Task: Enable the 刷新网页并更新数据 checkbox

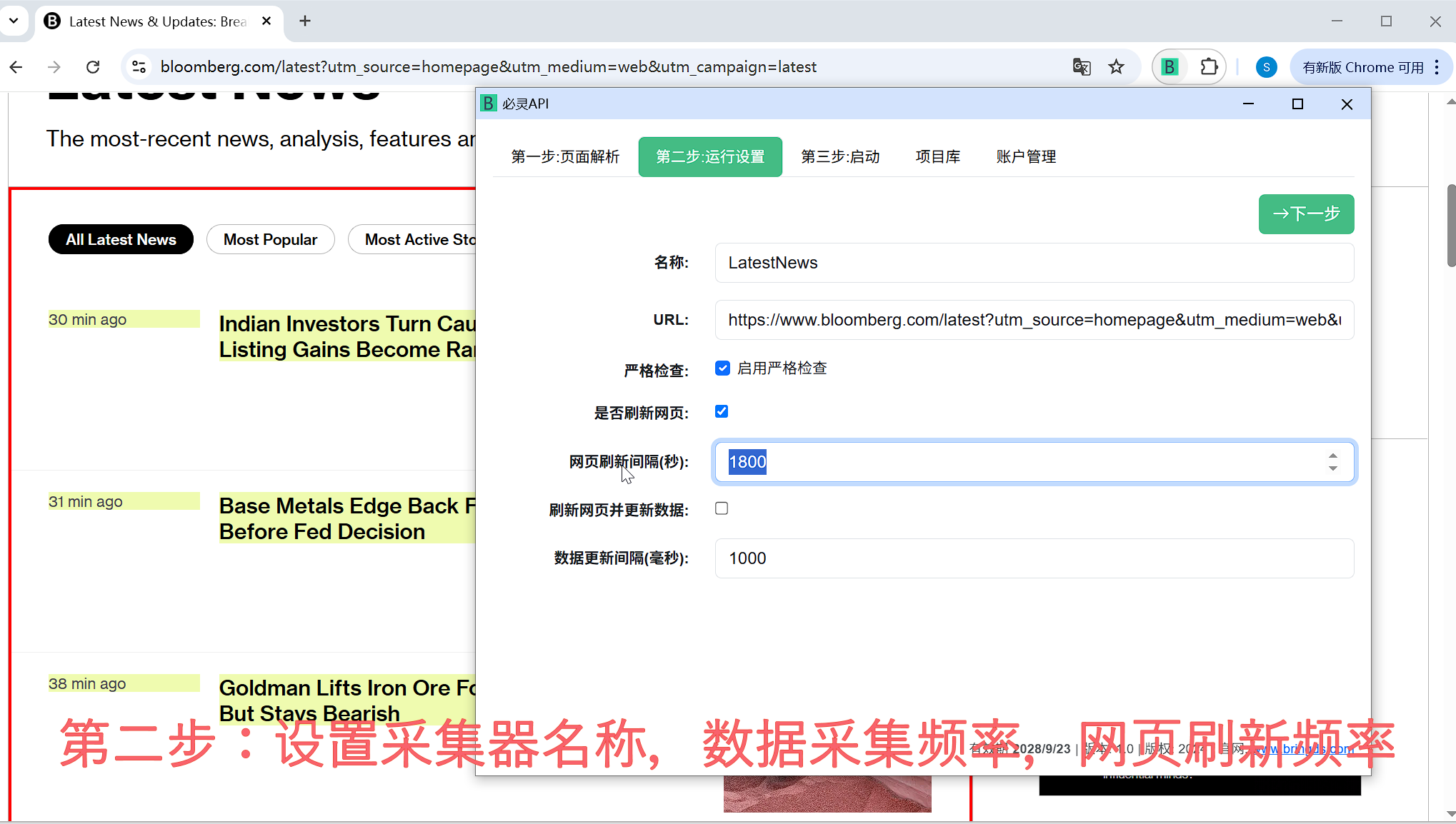Action: pos(722,508)
